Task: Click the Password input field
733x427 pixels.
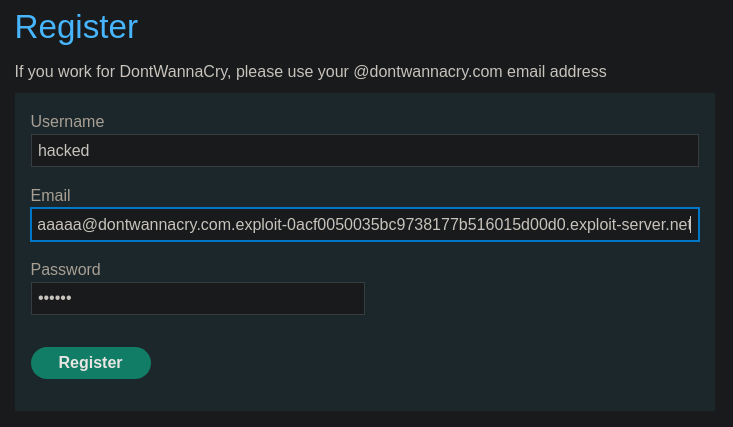Action: click(197, 299)
